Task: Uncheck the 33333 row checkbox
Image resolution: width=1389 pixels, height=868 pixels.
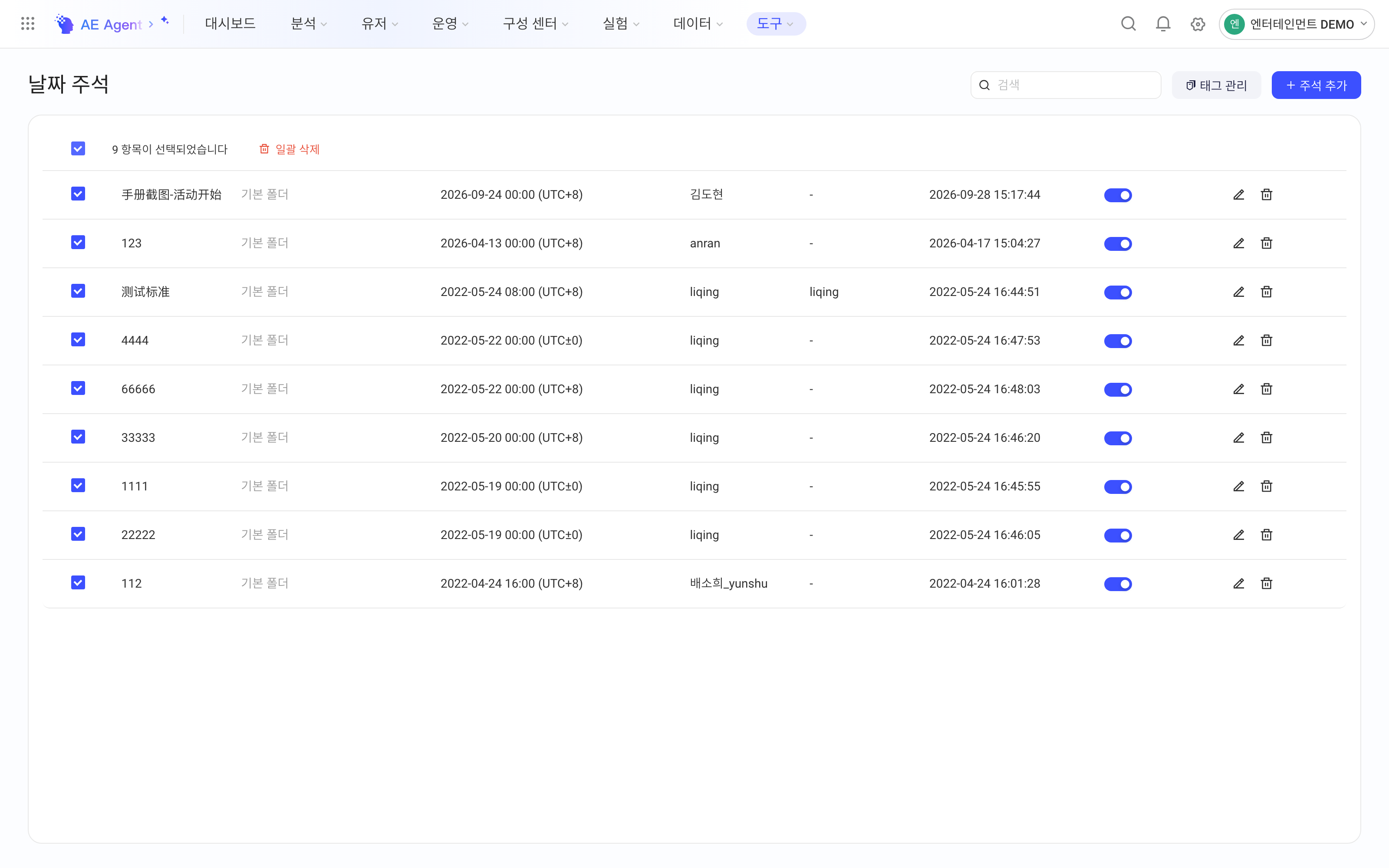Action: 78,437
